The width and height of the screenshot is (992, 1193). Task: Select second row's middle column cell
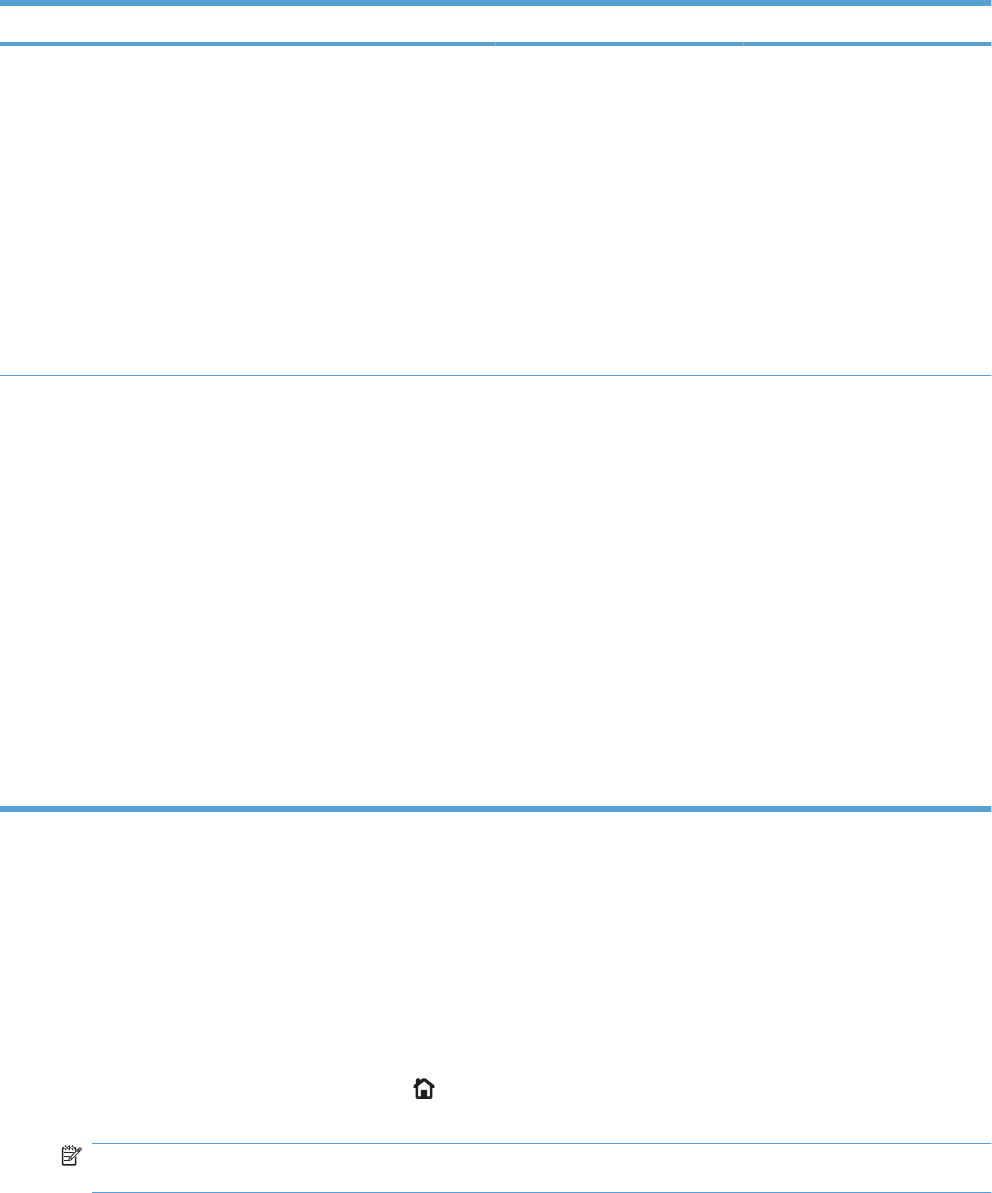(x=618, y=590)
